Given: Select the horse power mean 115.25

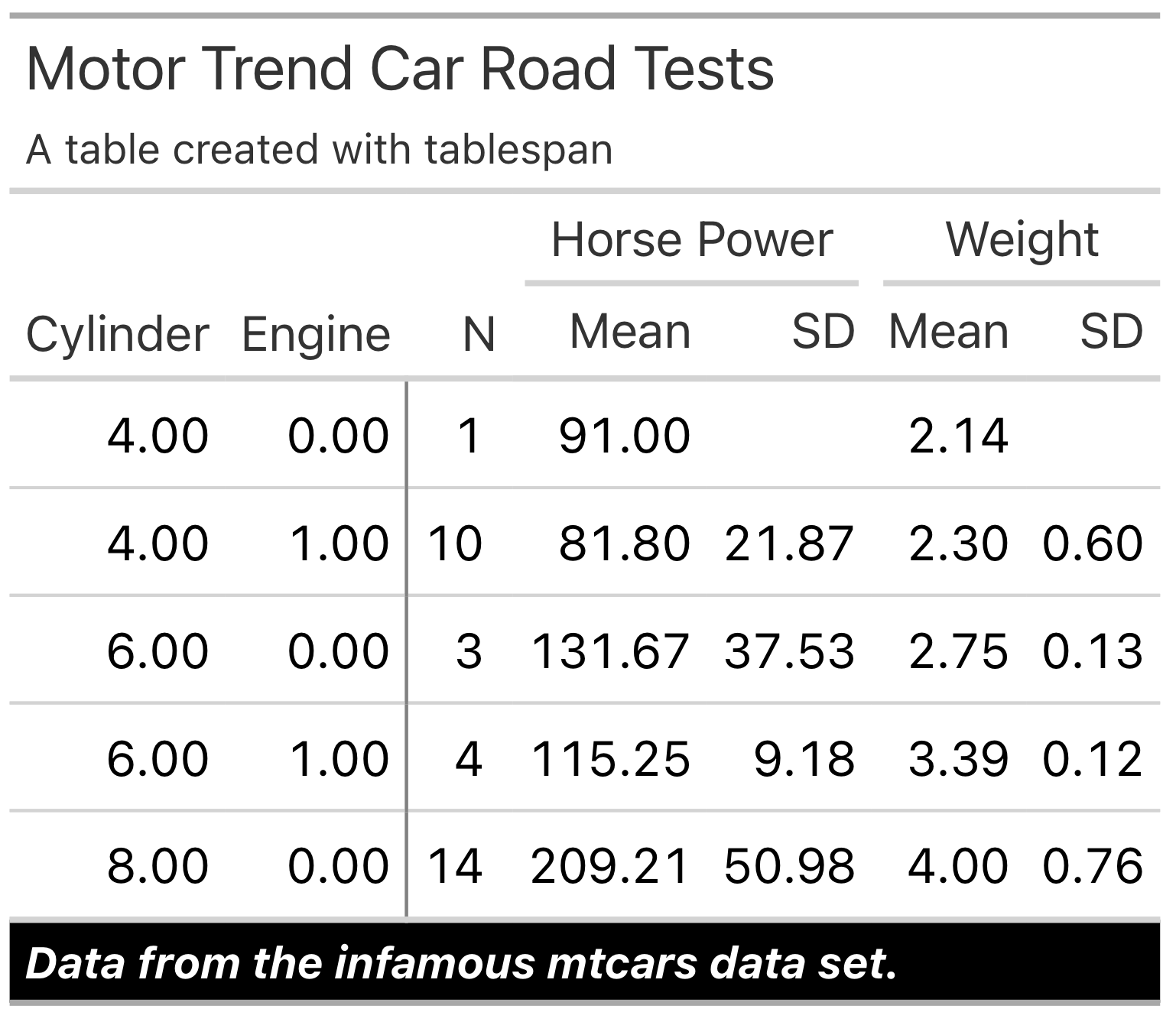Looking at the screenshot, I should click(x=610, y=759).
